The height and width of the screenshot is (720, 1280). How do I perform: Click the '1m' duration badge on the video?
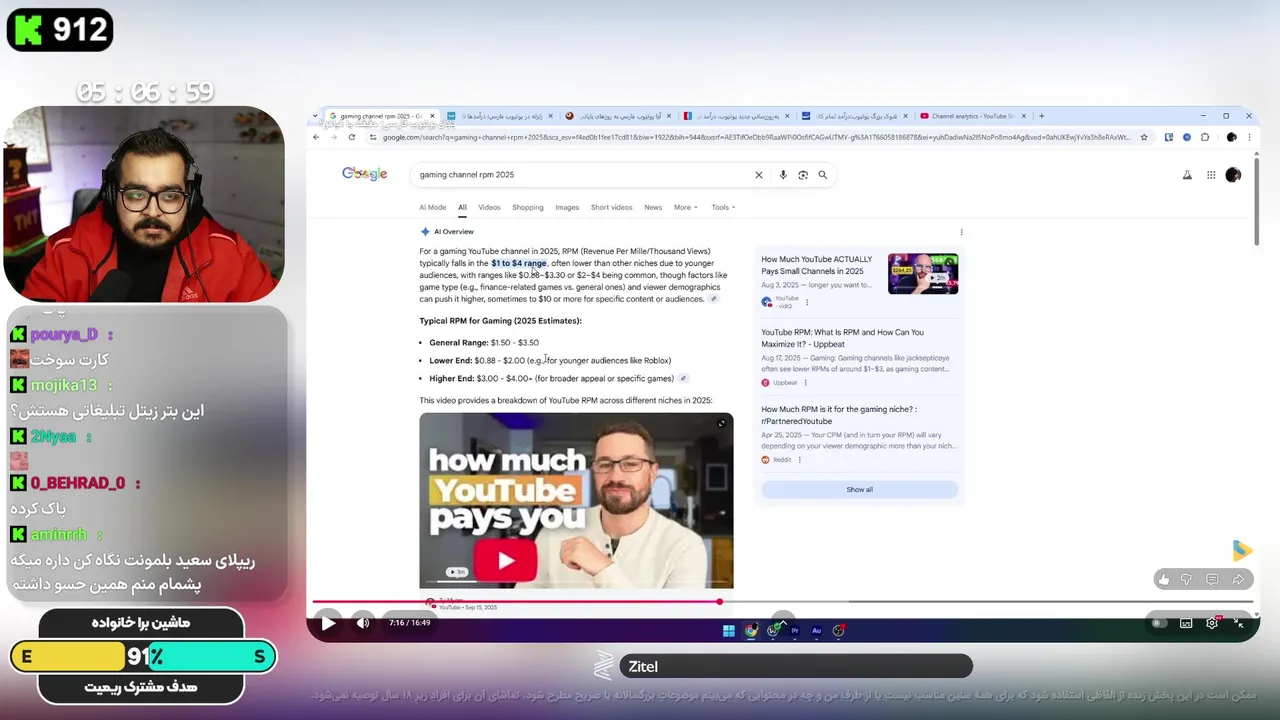(x=456, y=572)
